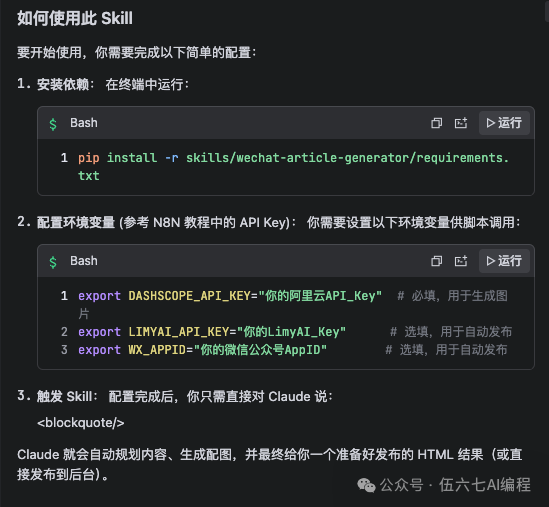Screen dimensions: 549x507
Task: Click the '触发 Skill' step text
Action: click(x=64, y=396)
